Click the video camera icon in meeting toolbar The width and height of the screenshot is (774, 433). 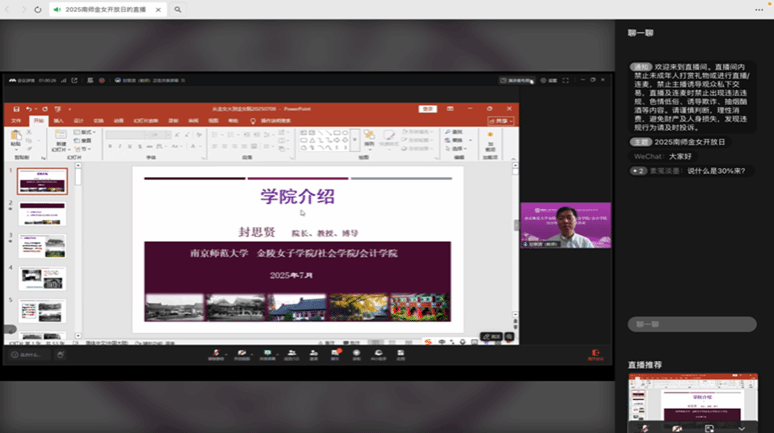point(241,352)
